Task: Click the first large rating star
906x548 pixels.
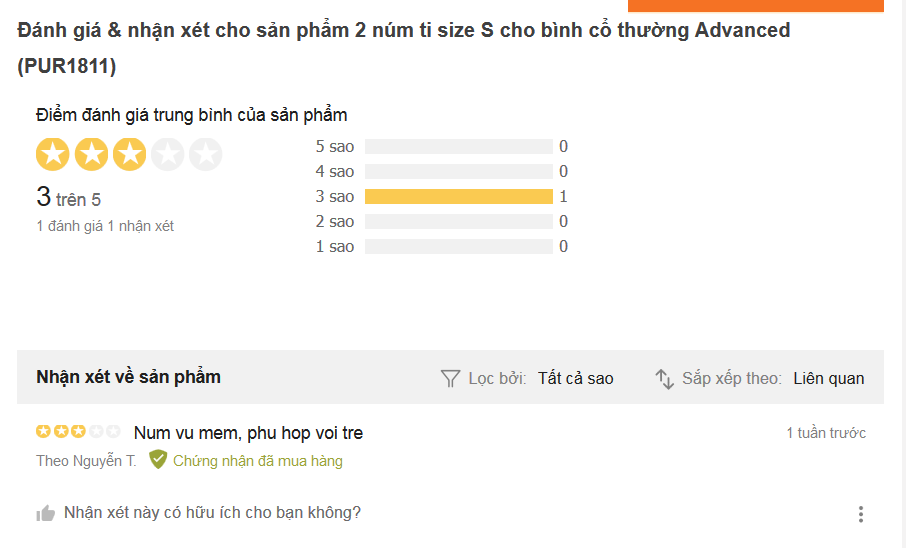Action: (x=53, y=155)
